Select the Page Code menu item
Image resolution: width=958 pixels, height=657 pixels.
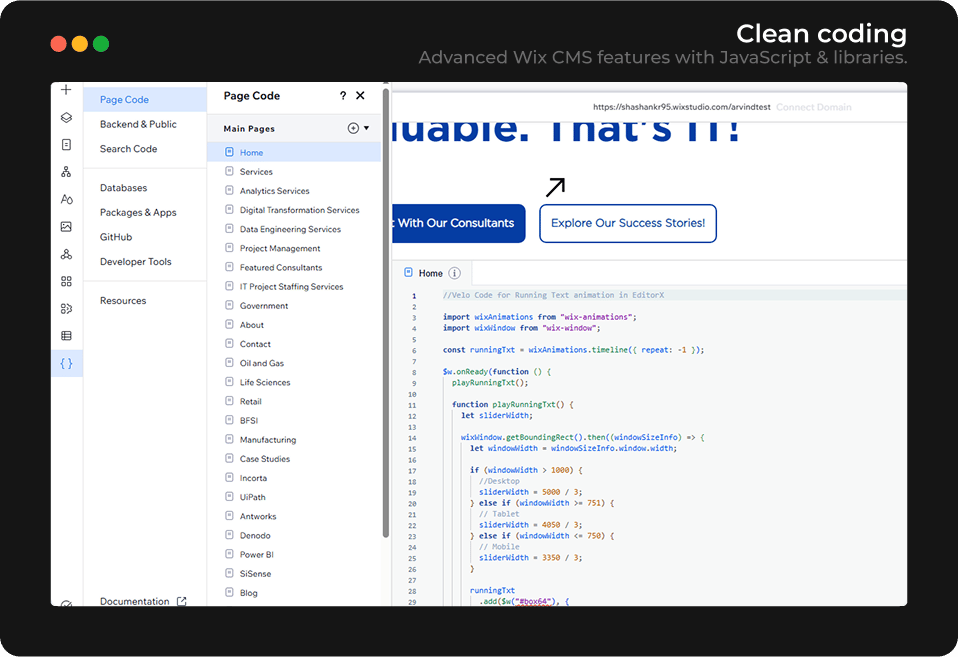[x=145, y=100]
